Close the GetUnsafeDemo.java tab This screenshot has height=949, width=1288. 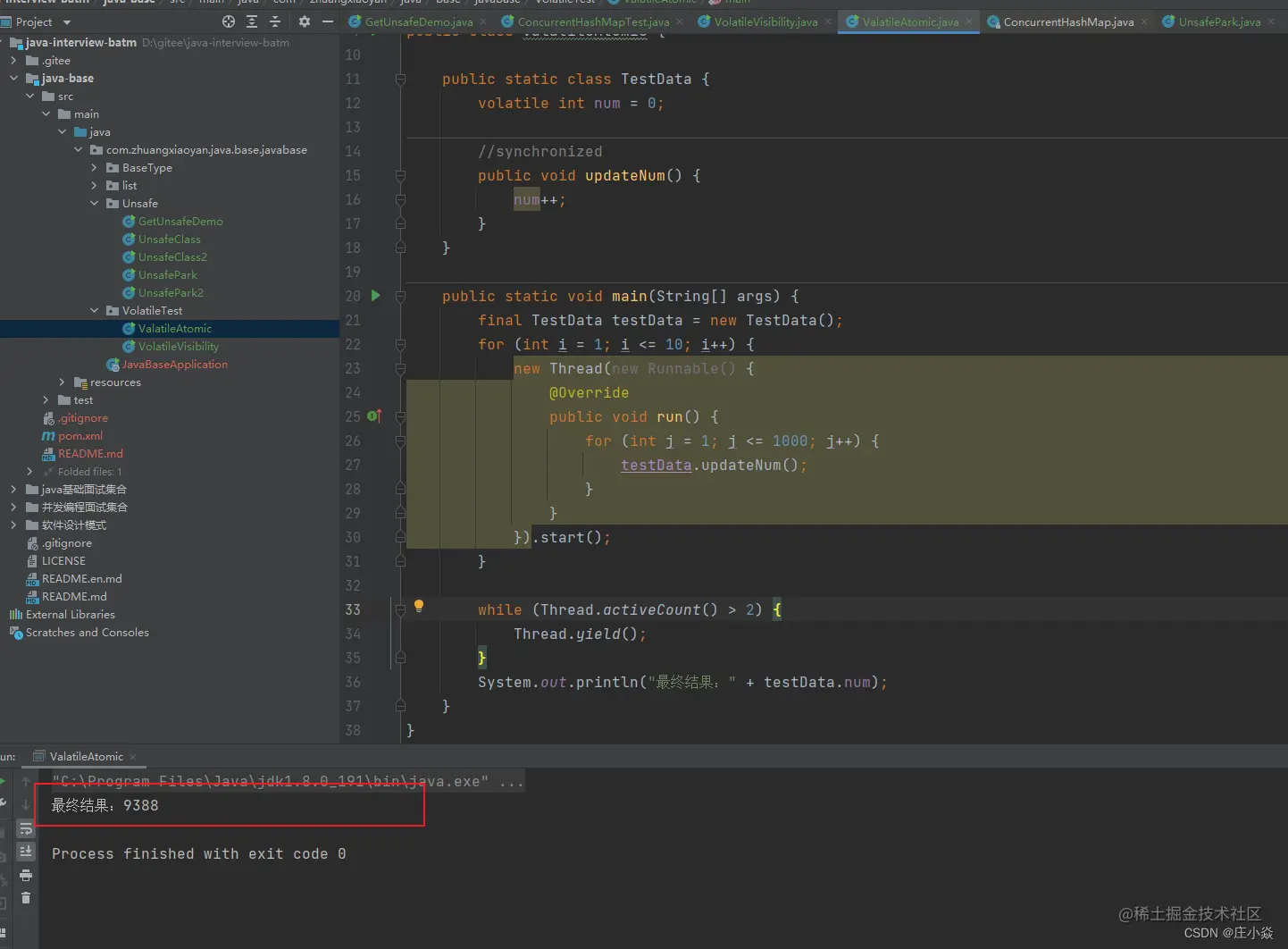point(483,21)
